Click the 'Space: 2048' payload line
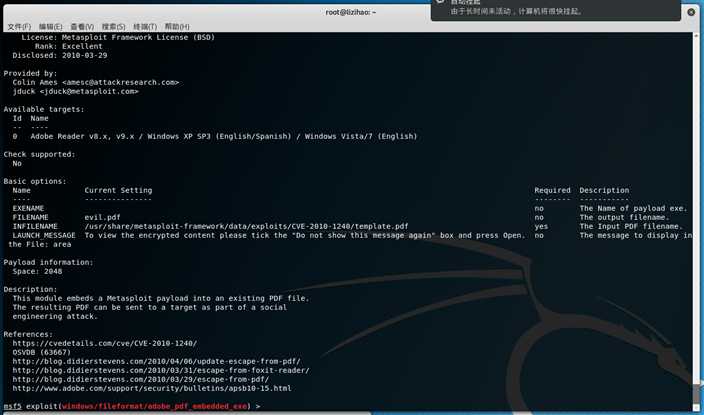The width and height of the screenshot is (704, 415). (37, 271)
